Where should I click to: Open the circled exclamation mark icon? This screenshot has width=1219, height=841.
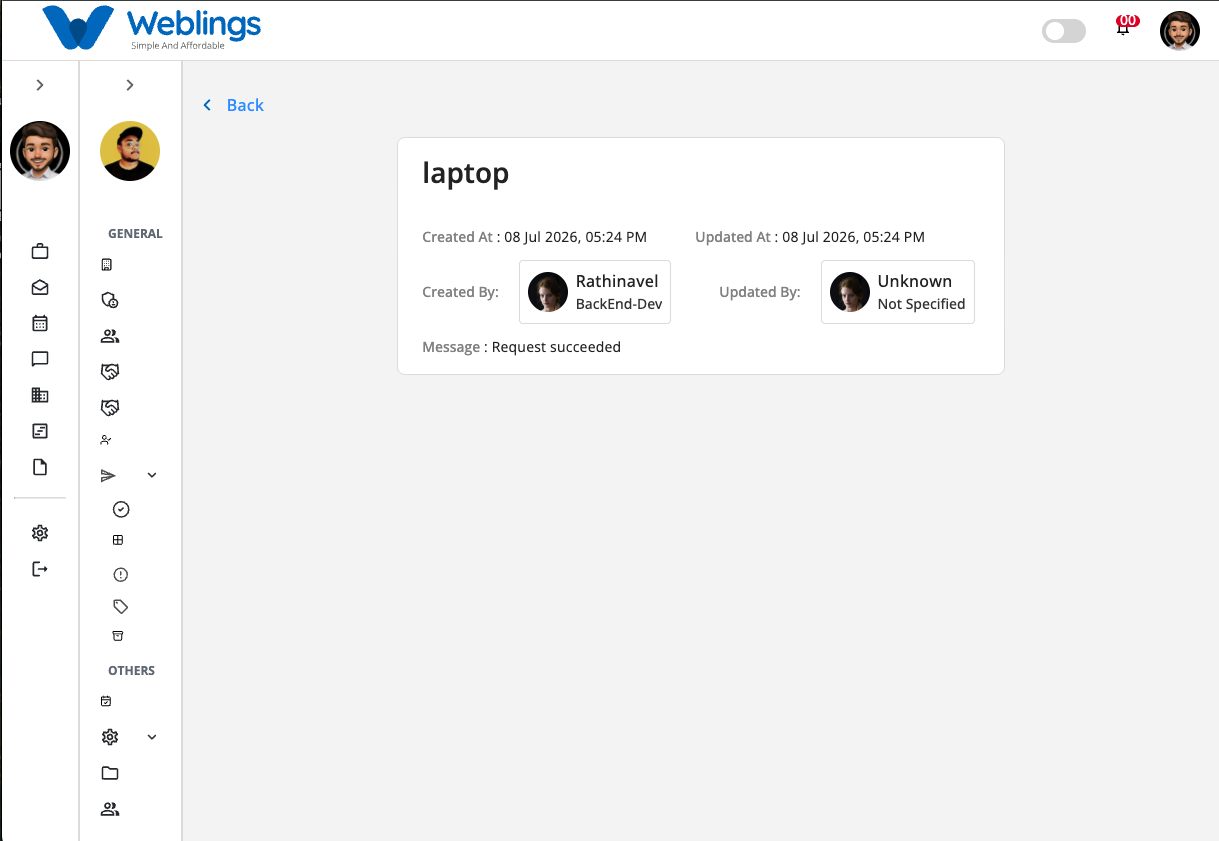[121, 575]
